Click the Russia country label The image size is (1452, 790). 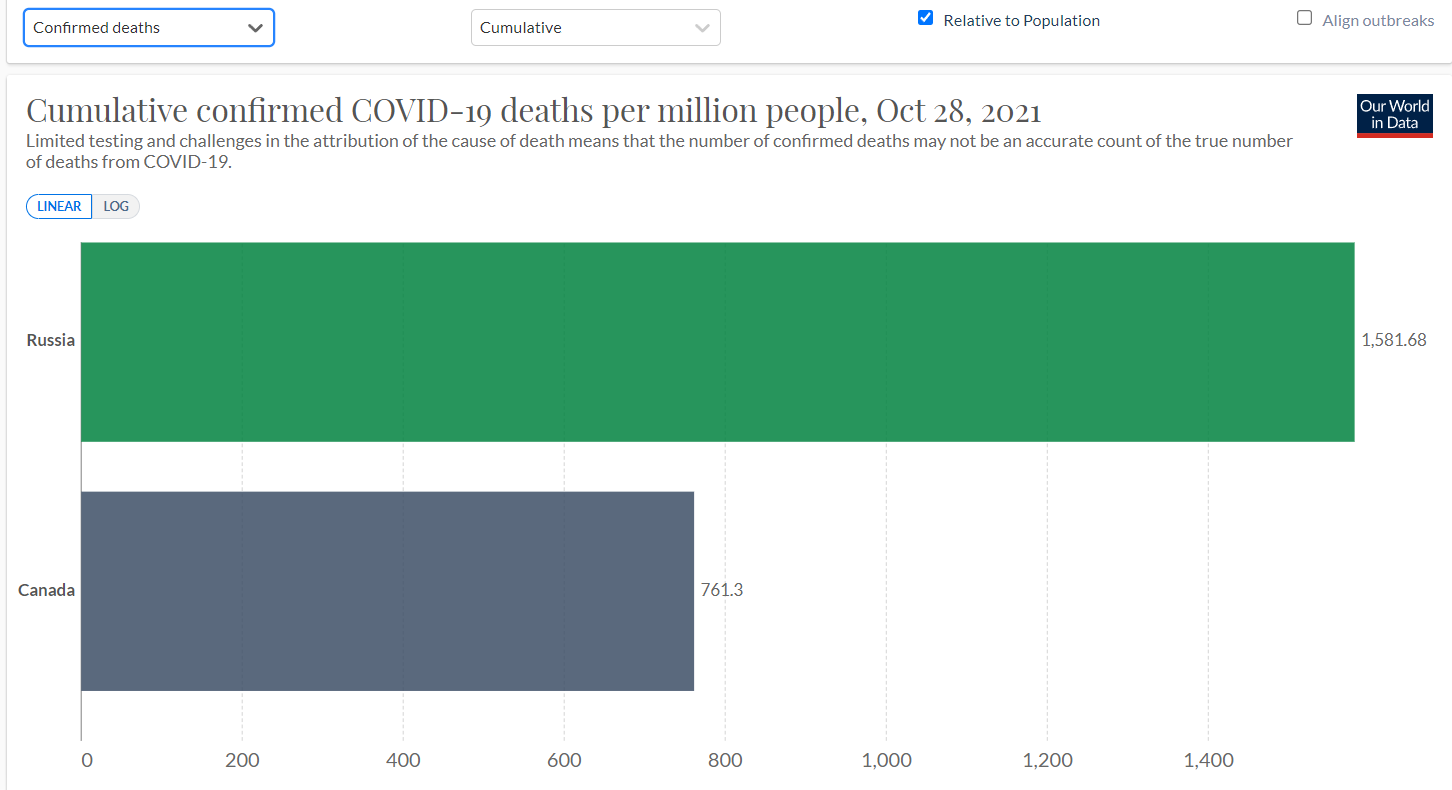click(51, 340)
